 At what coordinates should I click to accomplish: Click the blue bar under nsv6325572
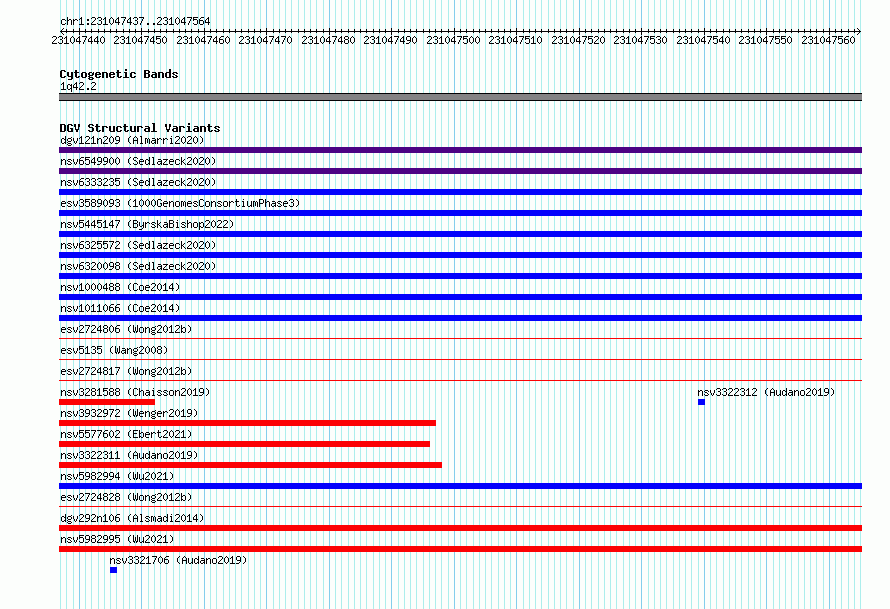point(460,255)
